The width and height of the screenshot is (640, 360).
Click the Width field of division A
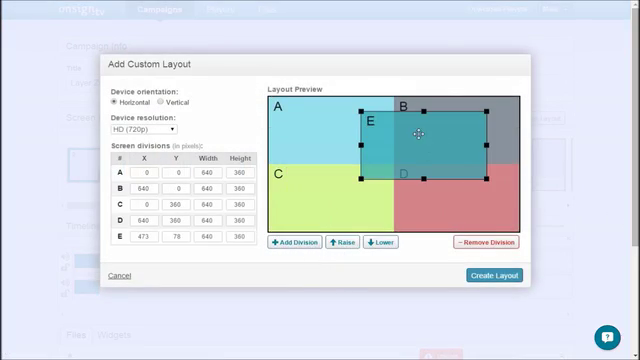click(208, 173)
